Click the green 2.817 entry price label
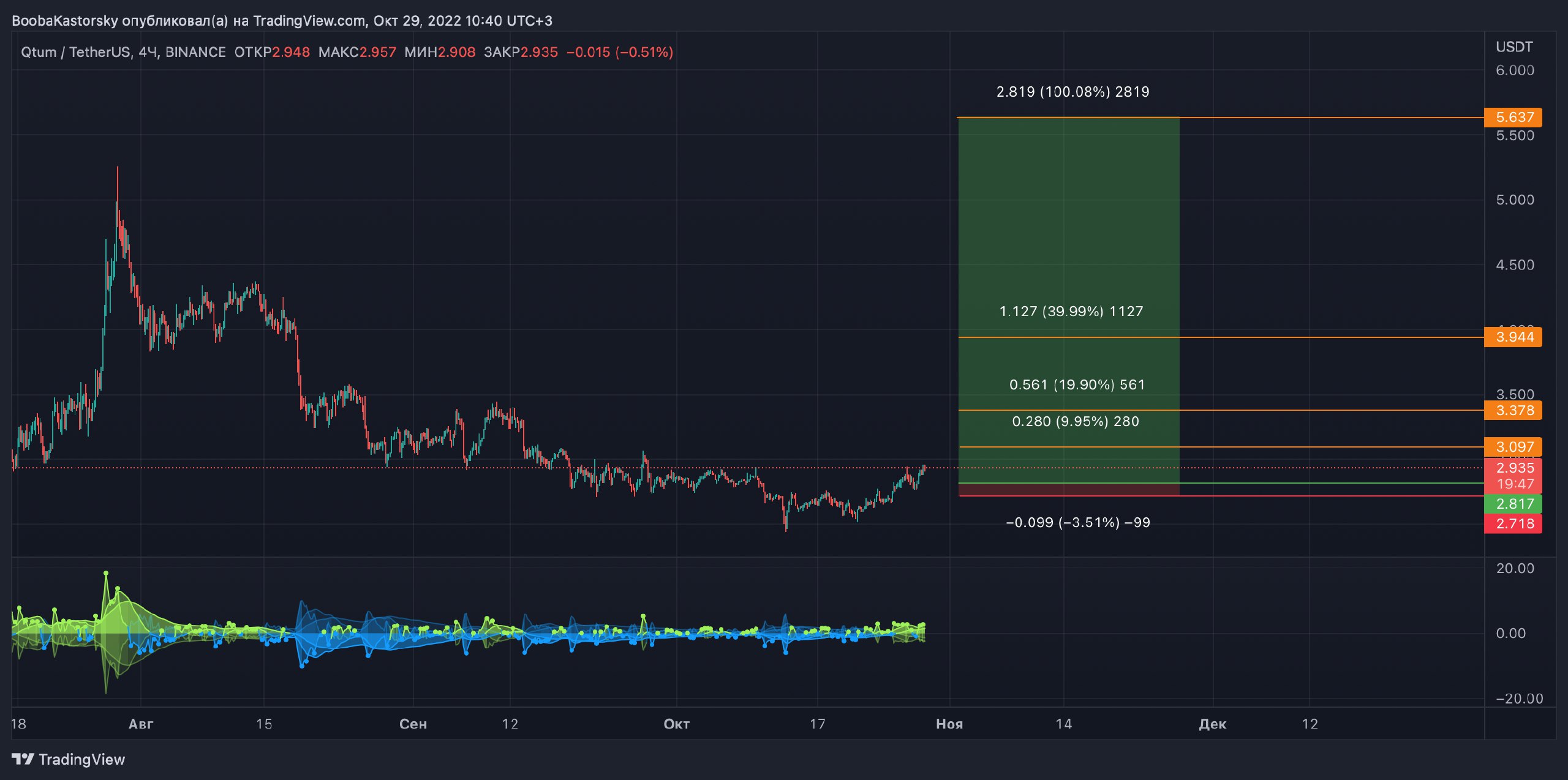Screen dimensions: 1568x780 point(1513,504)
